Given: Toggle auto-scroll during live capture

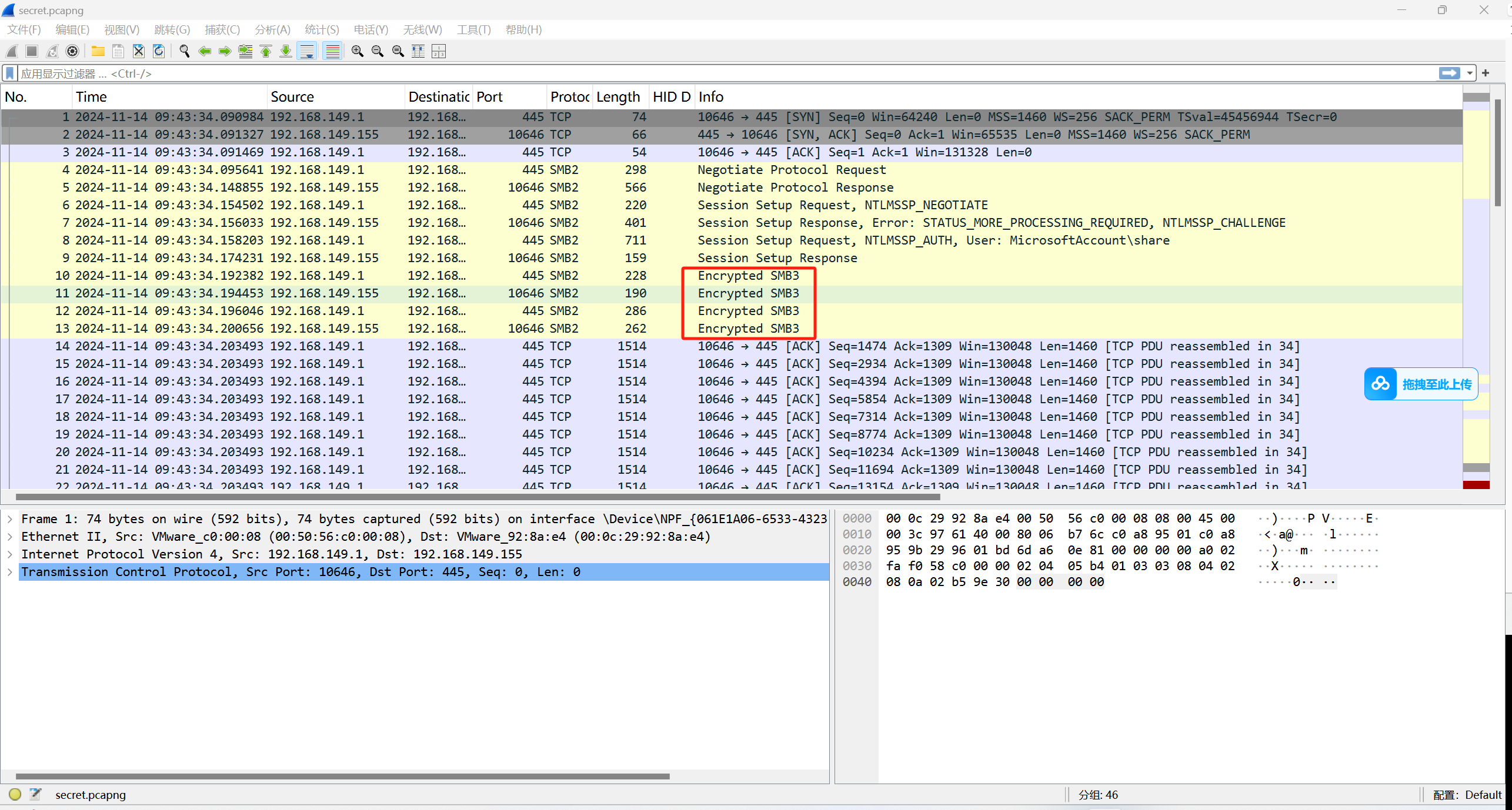Looking at the screenshot, I should click(x=307, y=52).
